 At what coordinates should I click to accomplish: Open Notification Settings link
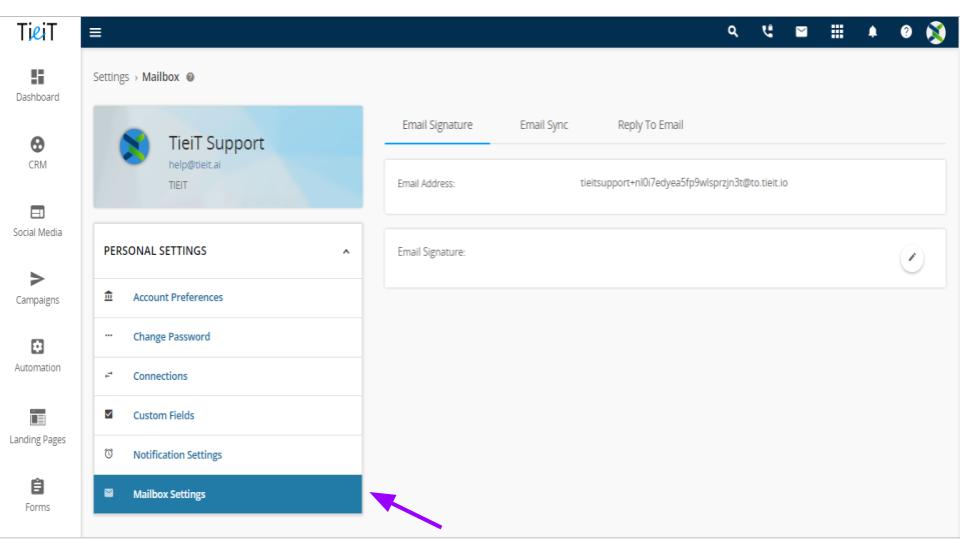pos(177,455)
